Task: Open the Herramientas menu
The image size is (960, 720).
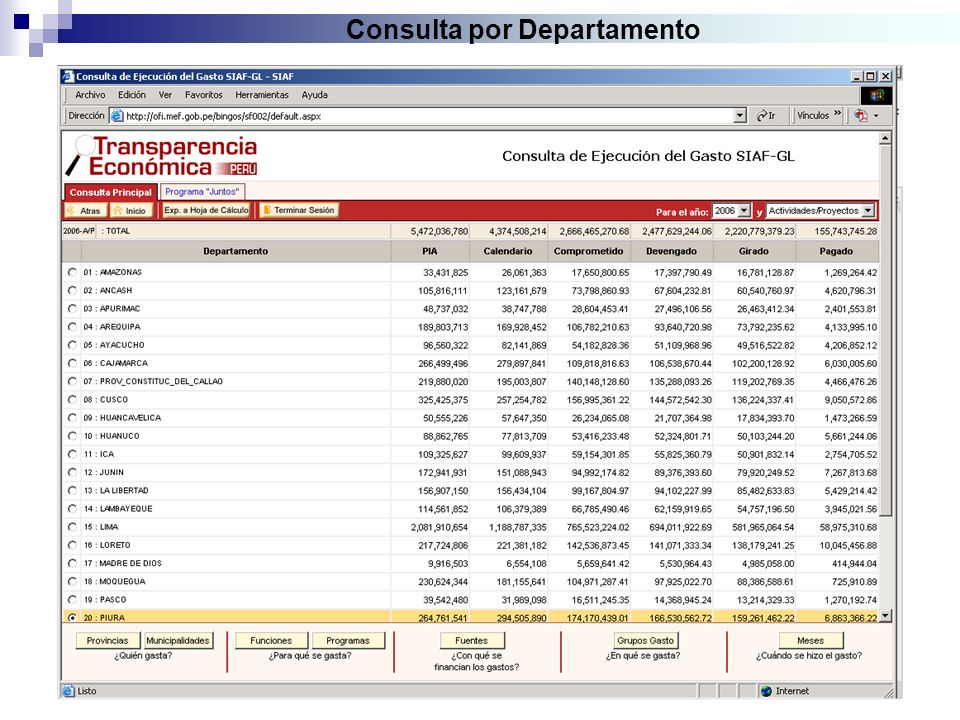Action: pyautogui.click(x=261, y=95)
